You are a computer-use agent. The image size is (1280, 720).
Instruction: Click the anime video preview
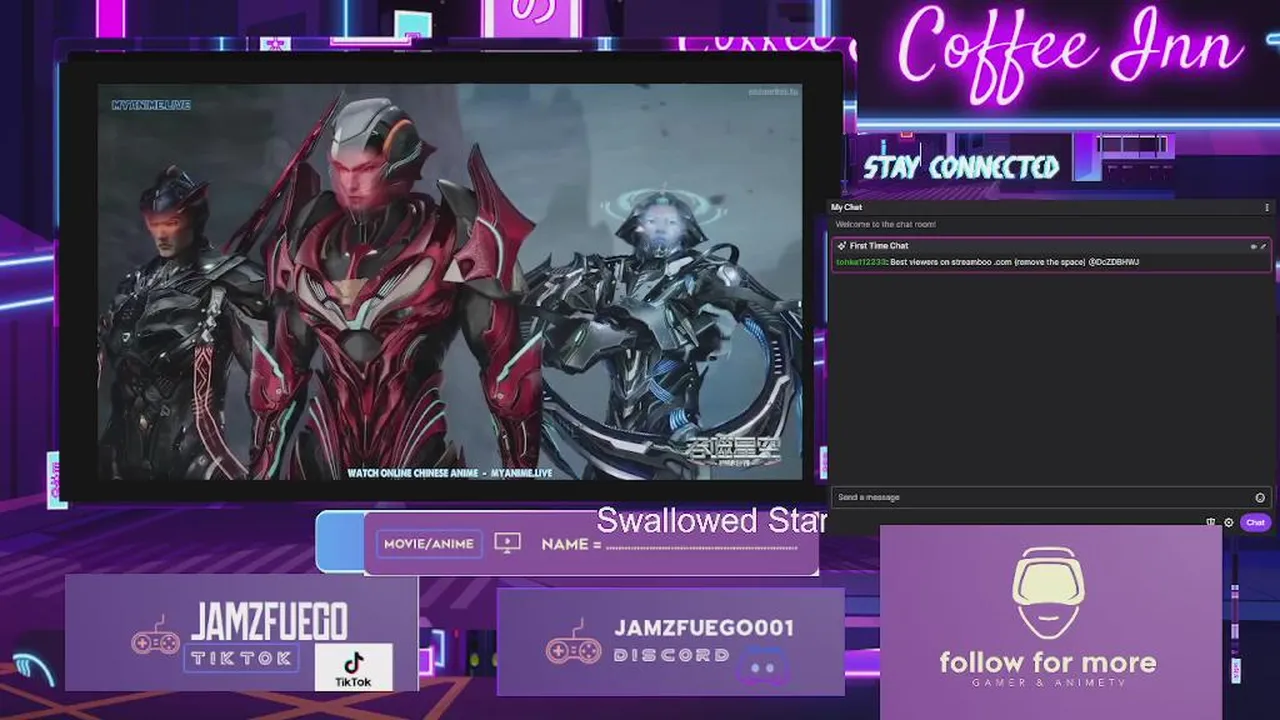(450, 281)
